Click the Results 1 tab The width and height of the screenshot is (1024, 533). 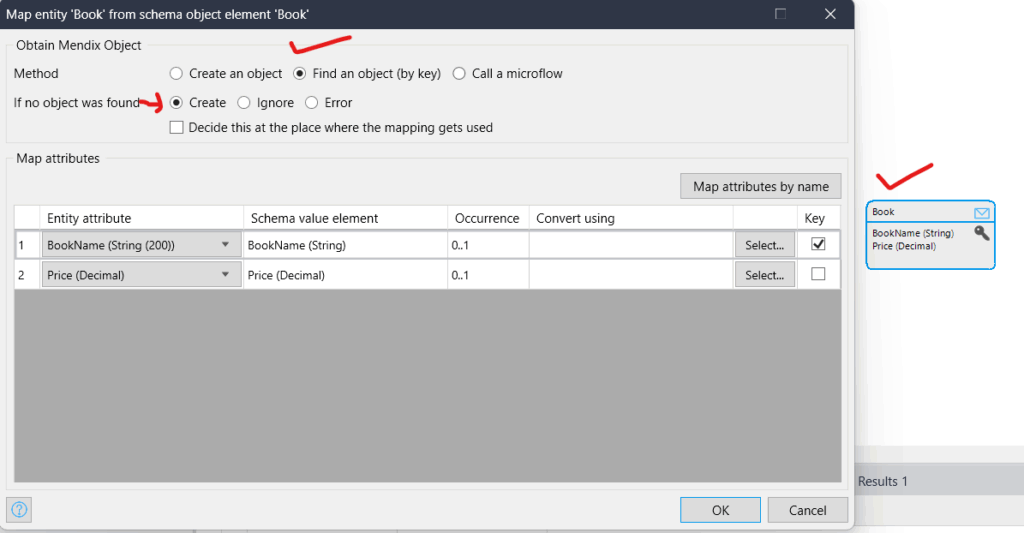tap(883, 481)
